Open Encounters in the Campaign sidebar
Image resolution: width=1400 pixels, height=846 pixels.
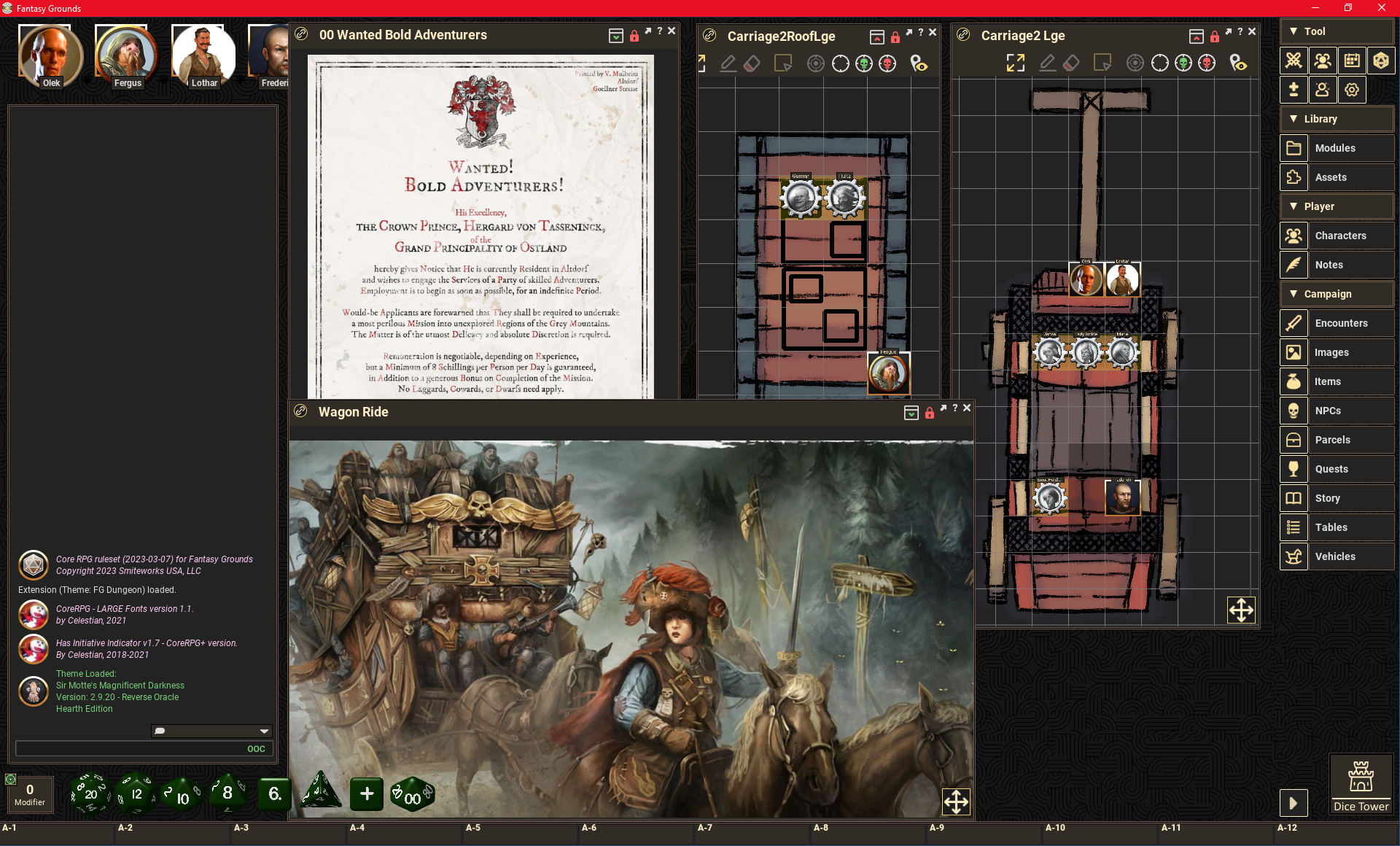point(1337,323)
